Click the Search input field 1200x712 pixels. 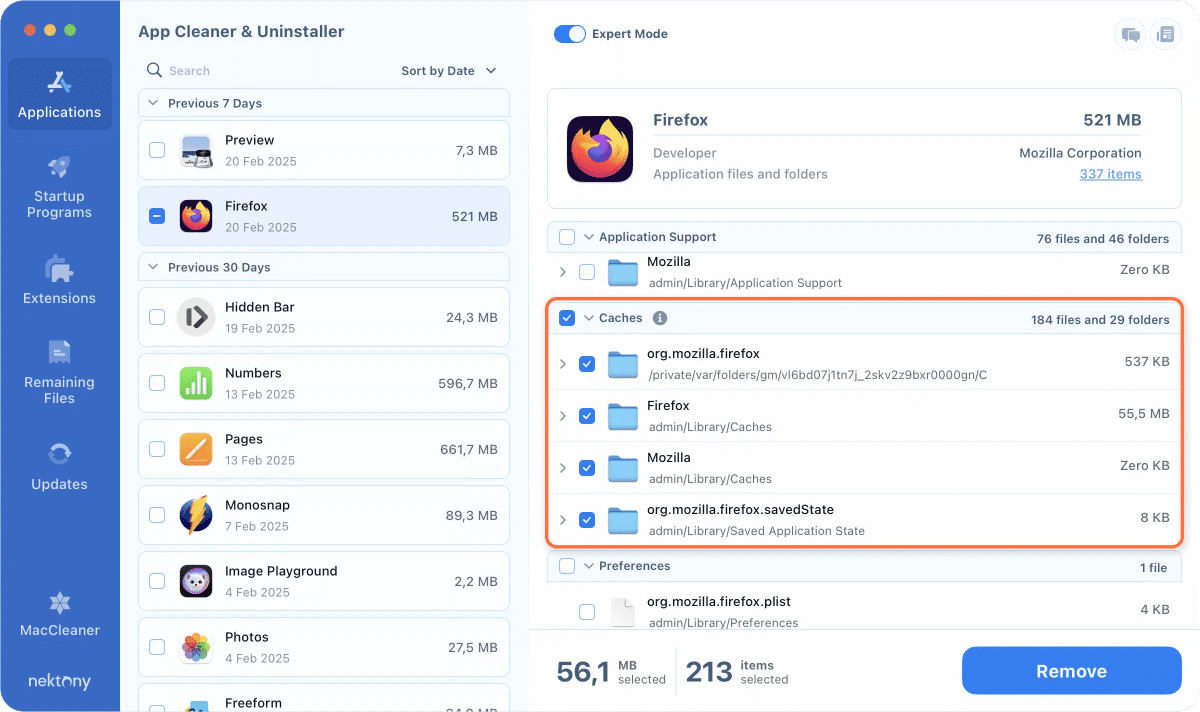(265, 71)
